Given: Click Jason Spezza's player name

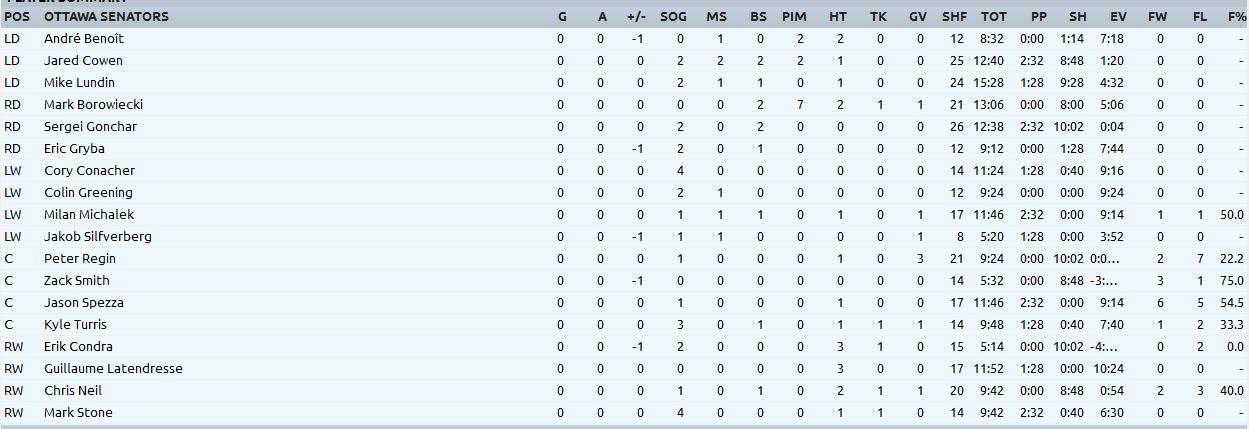Looking at the screenshot, I should [x=84, y=302].
